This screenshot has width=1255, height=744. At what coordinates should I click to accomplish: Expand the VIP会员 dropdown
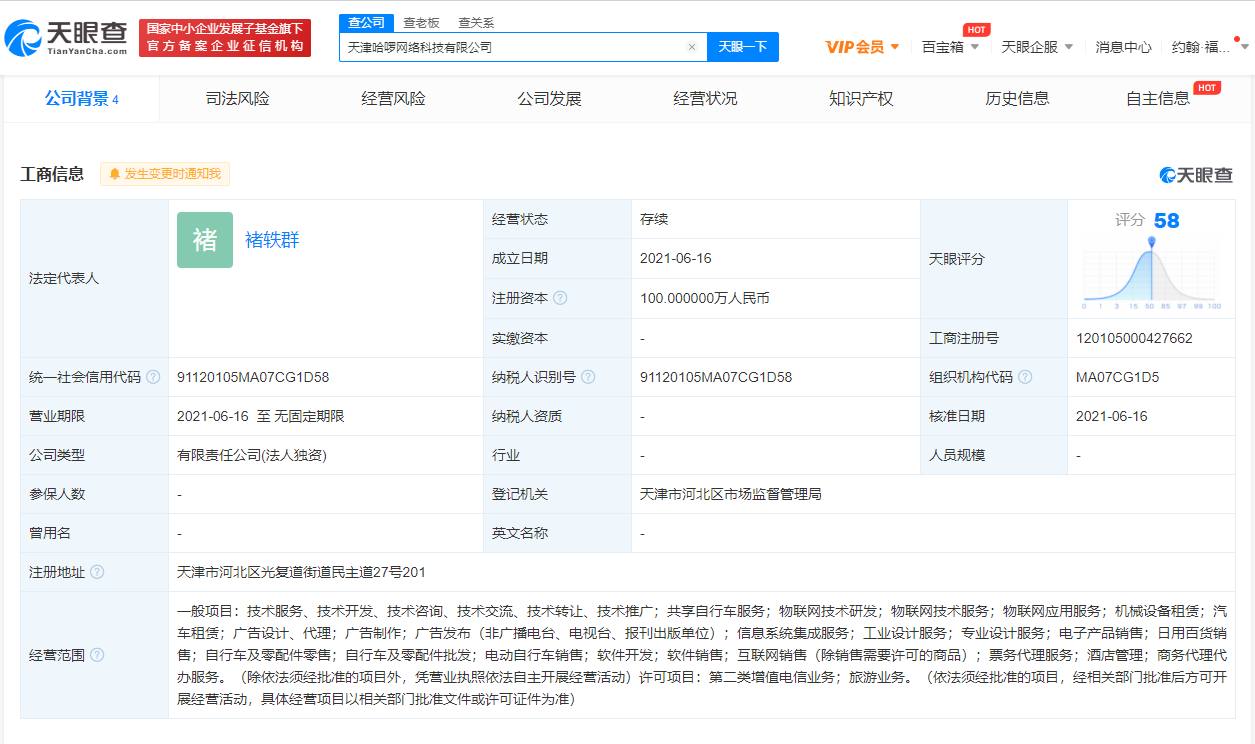coord(862,47)
